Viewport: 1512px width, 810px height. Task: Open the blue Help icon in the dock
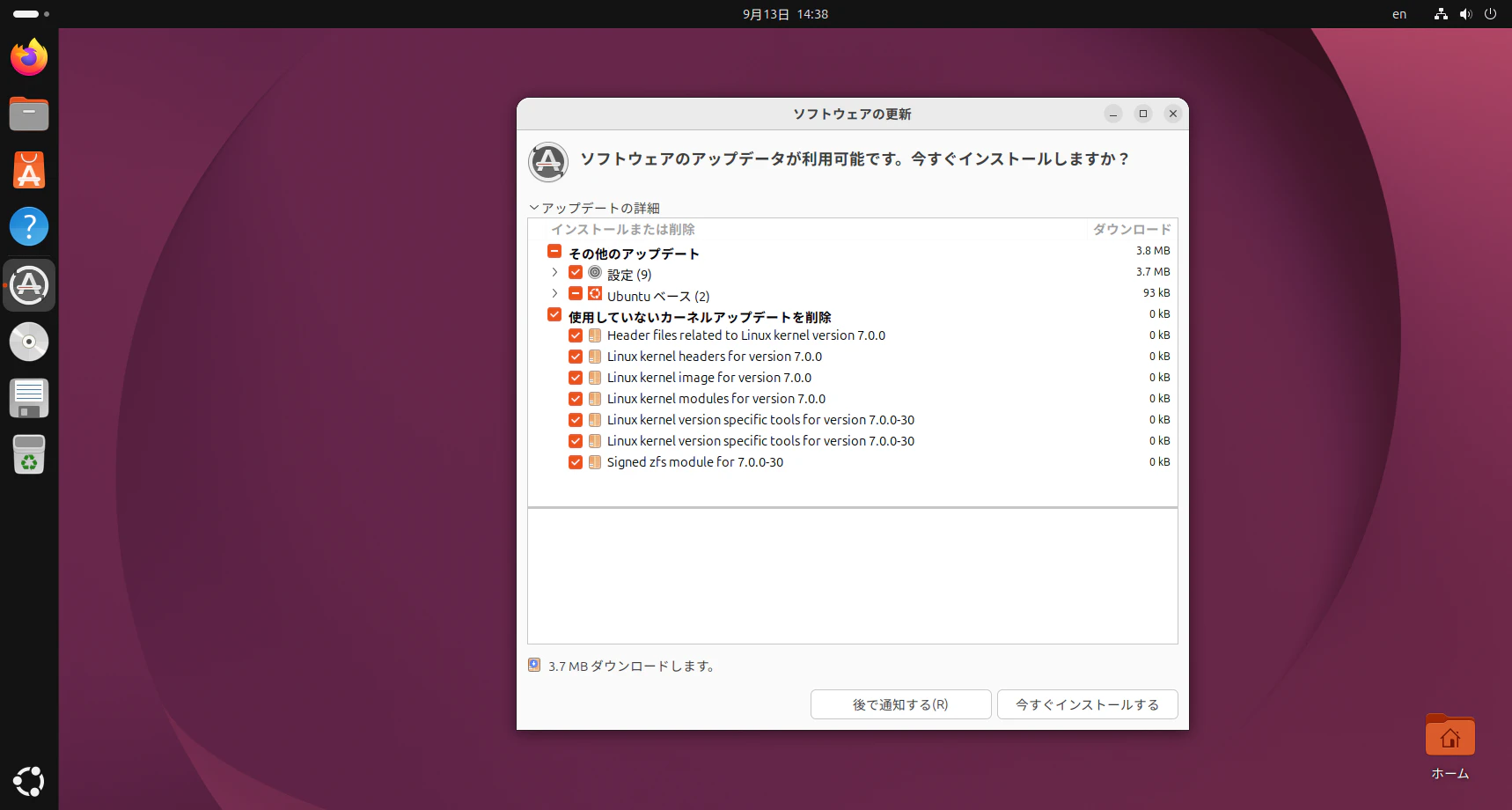point(29,226)
